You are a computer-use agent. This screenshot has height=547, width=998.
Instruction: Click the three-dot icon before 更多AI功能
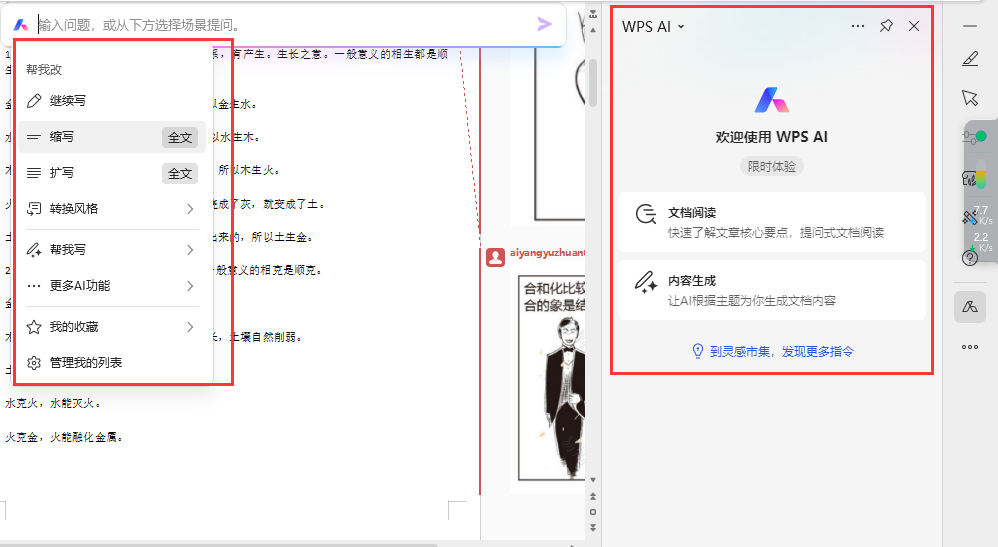point(34,286)
